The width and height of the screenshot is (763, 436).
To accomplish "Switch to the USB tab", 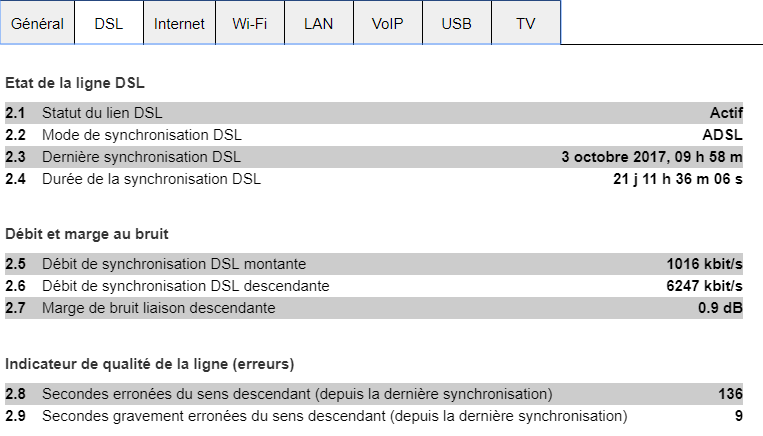I will [x=456, y=23].
